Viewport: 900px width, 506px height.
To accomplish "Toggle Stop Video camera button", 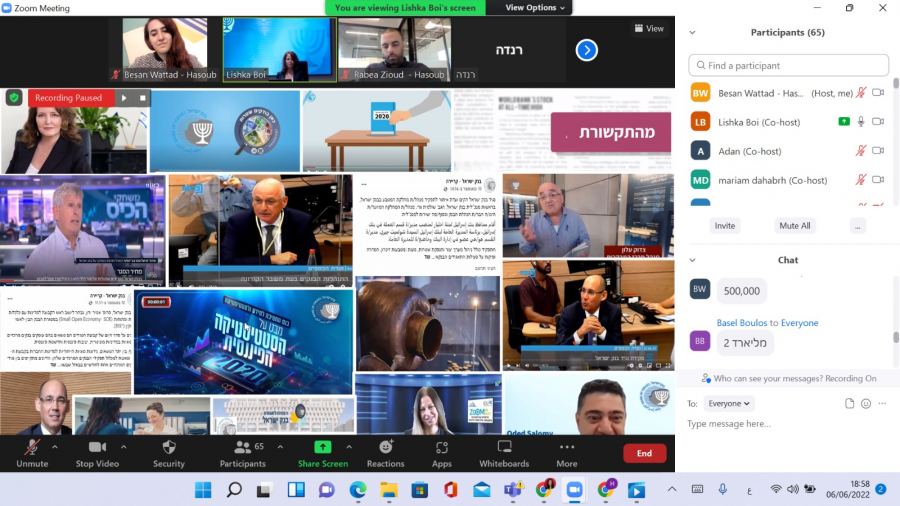I will pyautogui.click(x=97, y=447).
